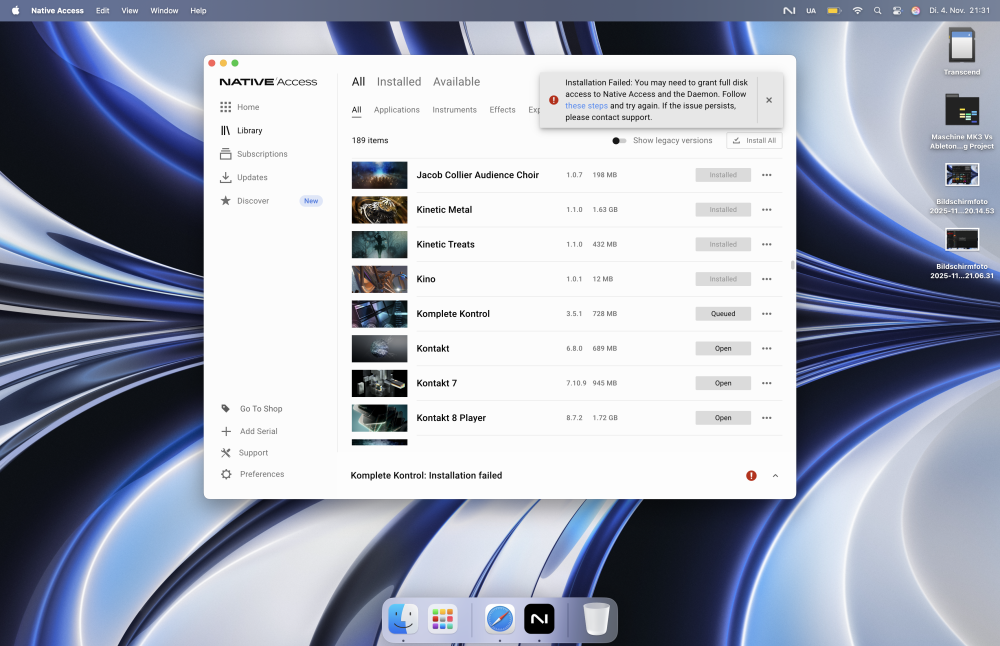Click the Add Serial plus icon

(226, 431)
